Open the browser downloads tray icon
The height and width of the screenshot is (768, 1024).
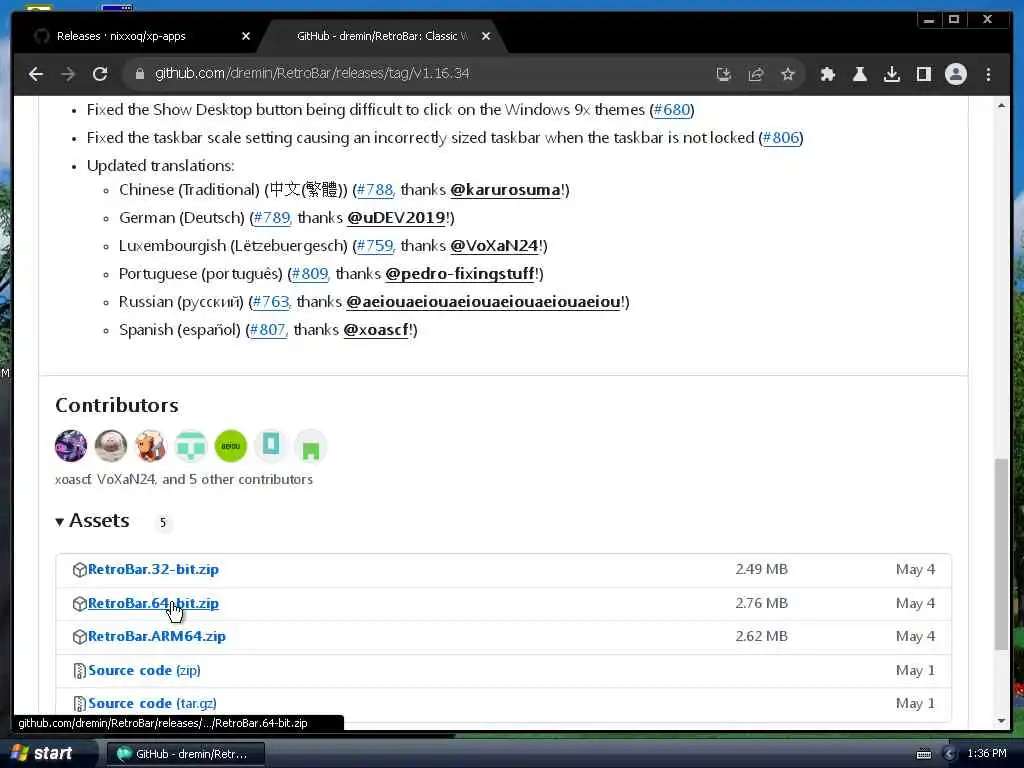891,74
